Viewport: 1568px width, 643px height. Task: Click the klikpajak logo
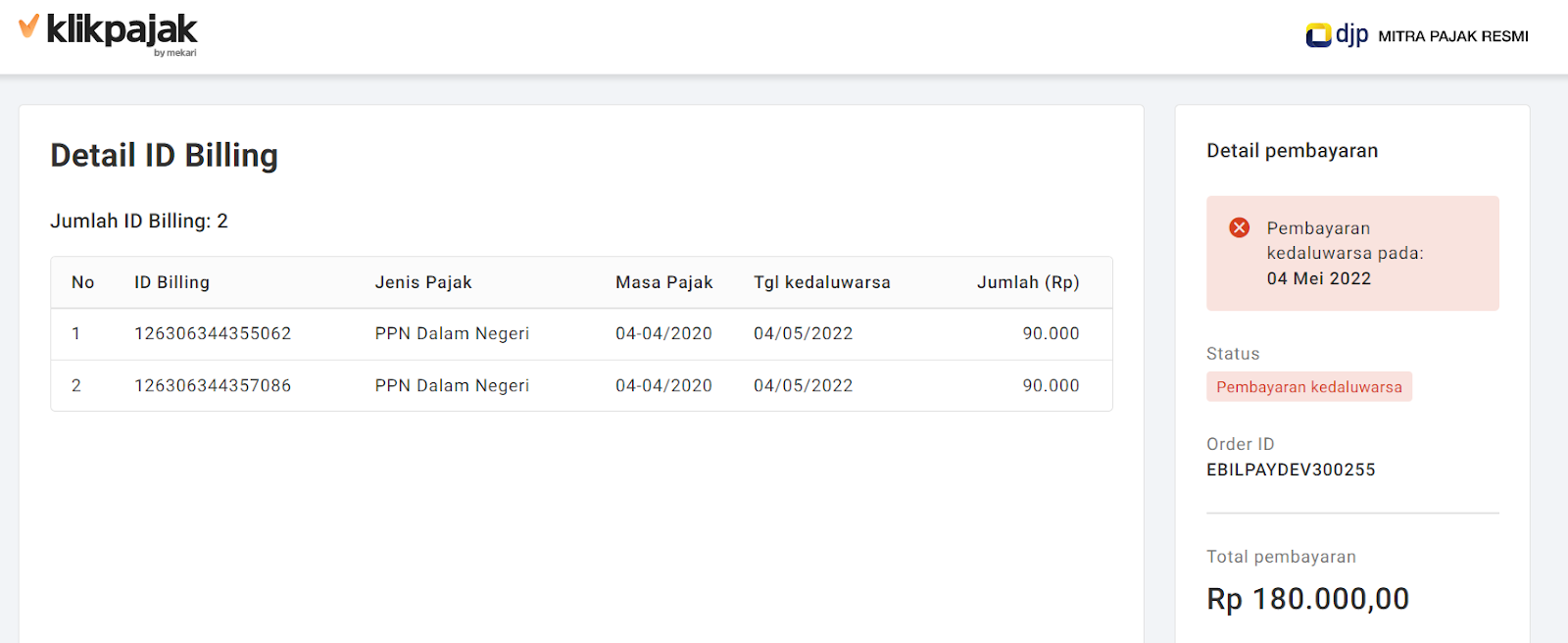pos(108,34)
